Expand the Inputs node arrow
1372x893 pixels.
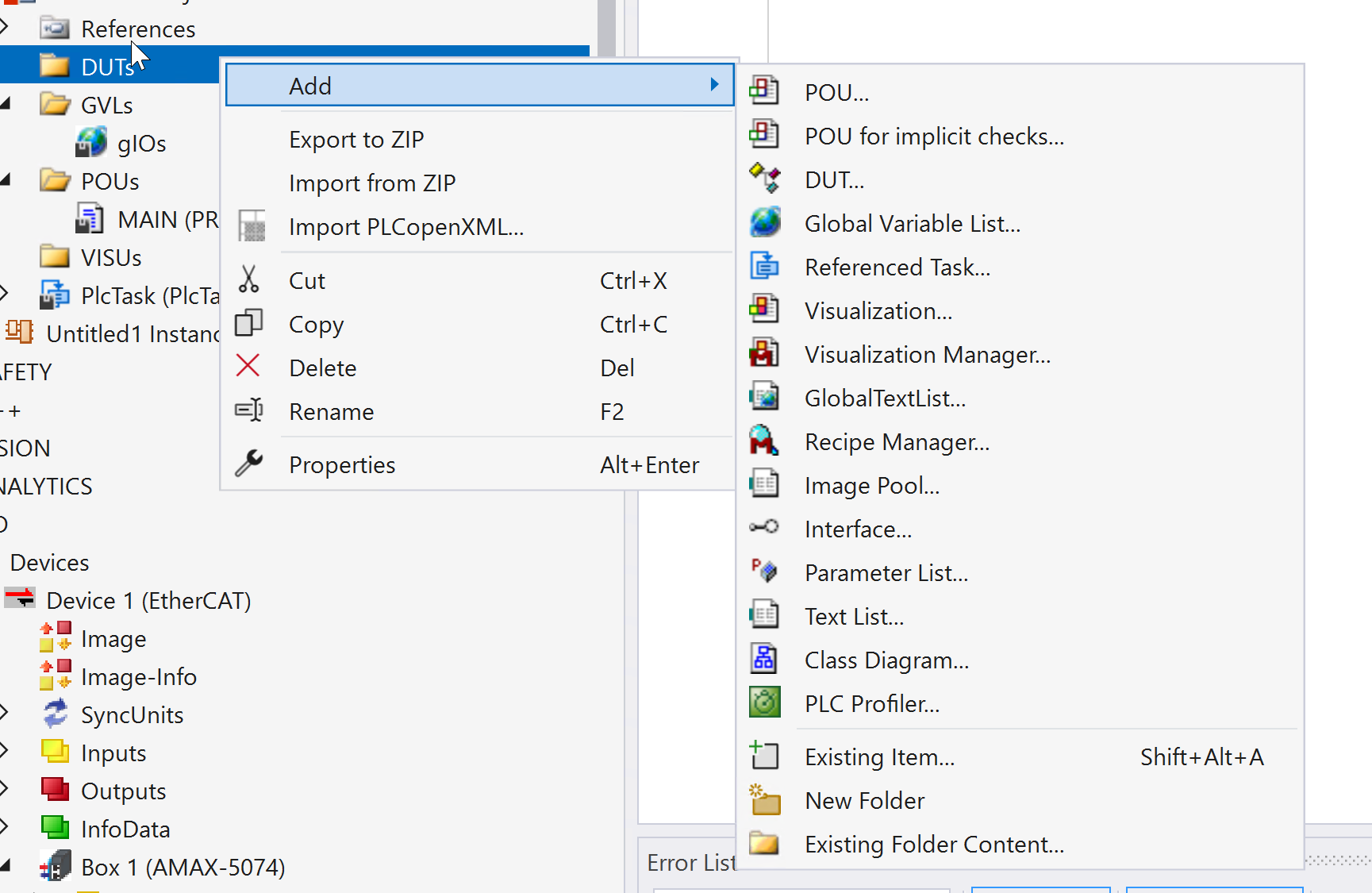pyautogui.click(x=5, y=752)
